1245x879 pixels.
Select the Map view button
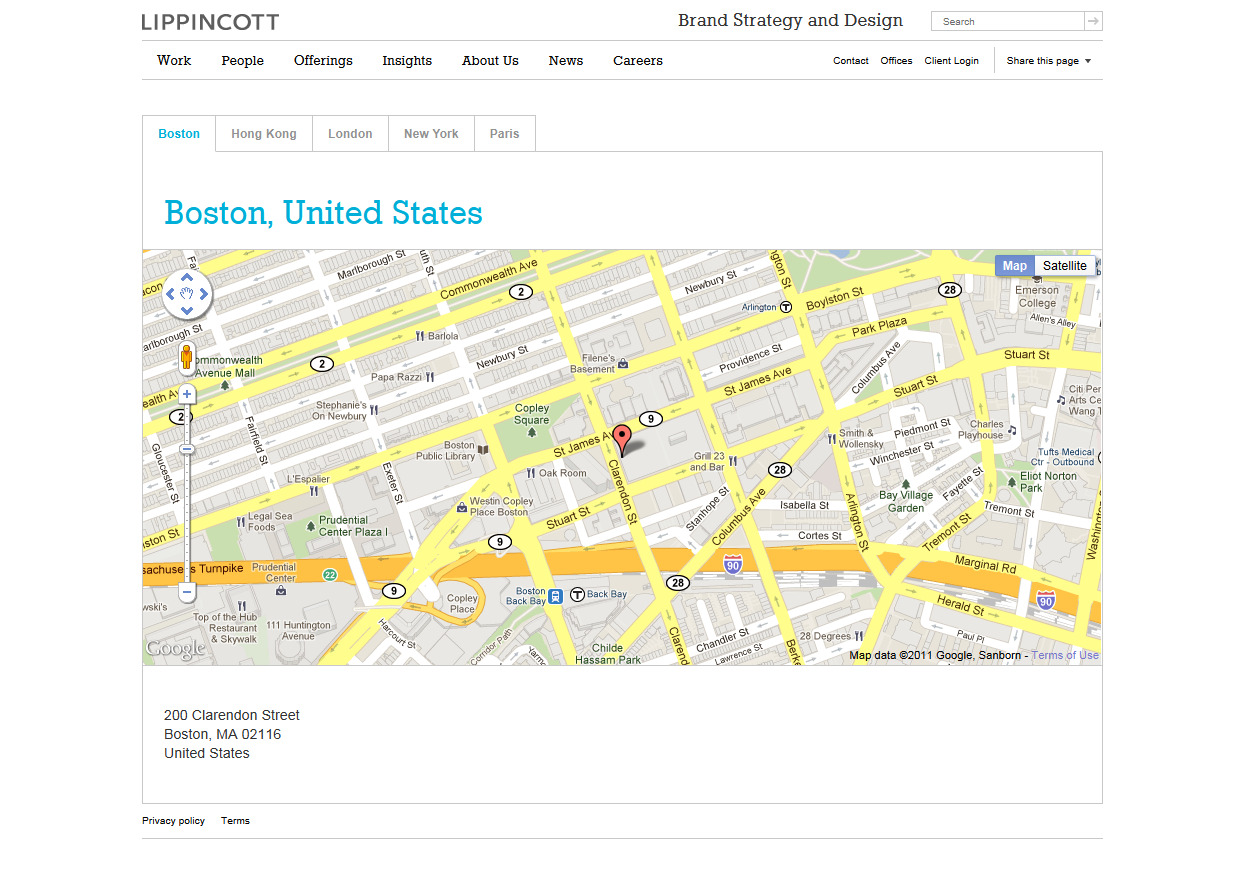point(1015,266)
